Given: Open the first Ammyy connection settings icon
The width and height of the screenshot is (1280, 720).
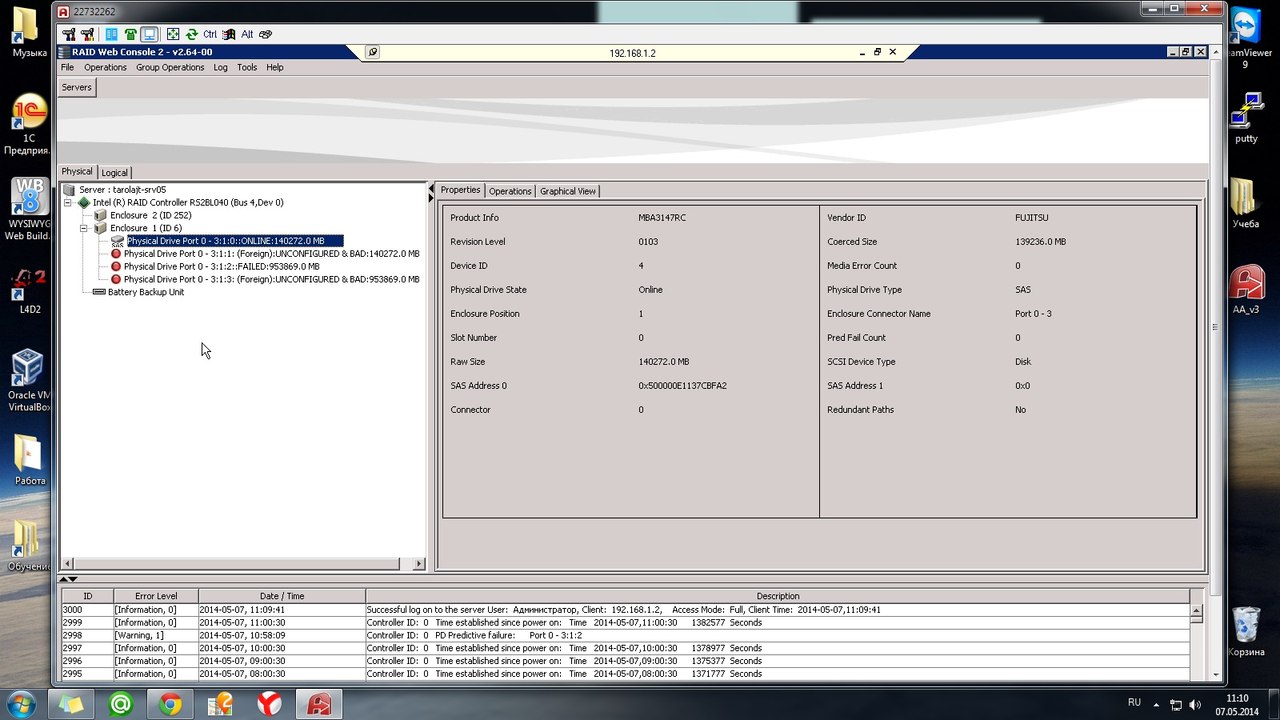Looking at the screenshot, I should tap(69, 34).
